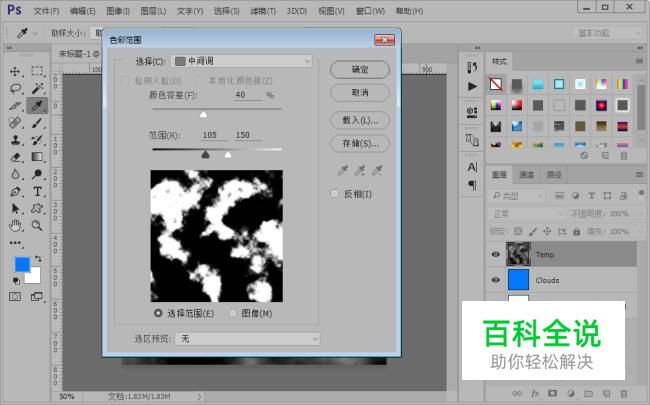Select the Dodge tool
Viewport: 650px width, 405px height.
[37, 174]
